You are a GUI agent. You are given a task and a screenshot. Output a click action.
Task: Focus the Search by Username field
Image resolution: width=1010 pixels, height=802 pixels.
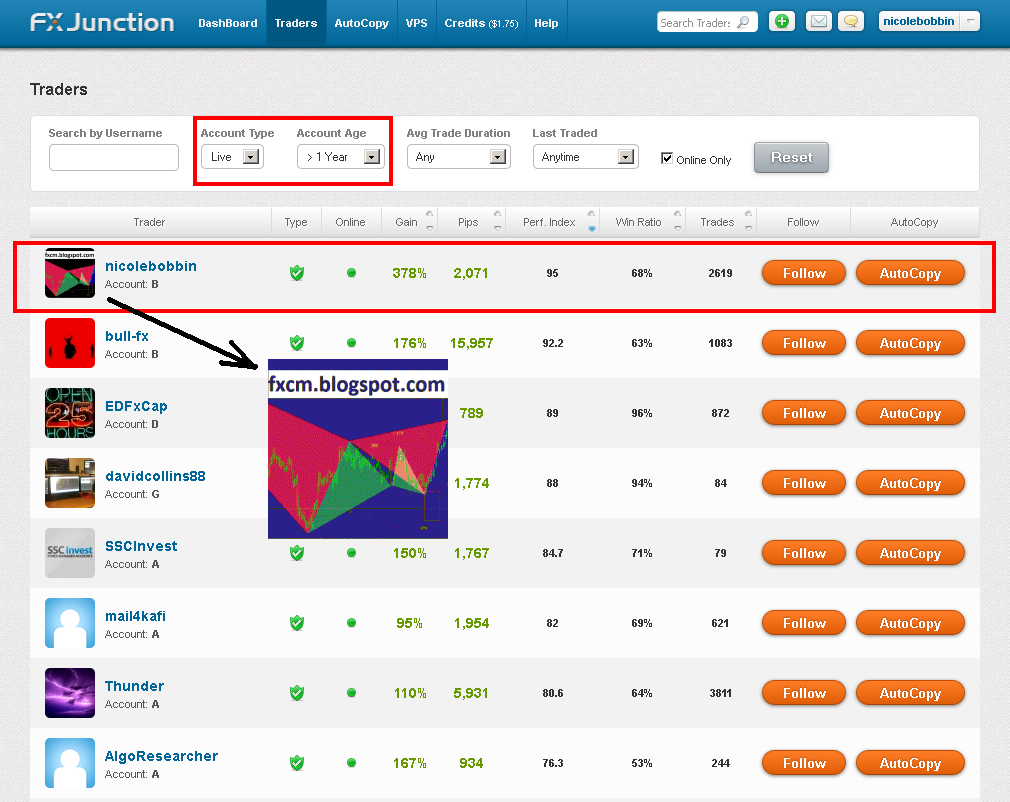pos(113,157)
